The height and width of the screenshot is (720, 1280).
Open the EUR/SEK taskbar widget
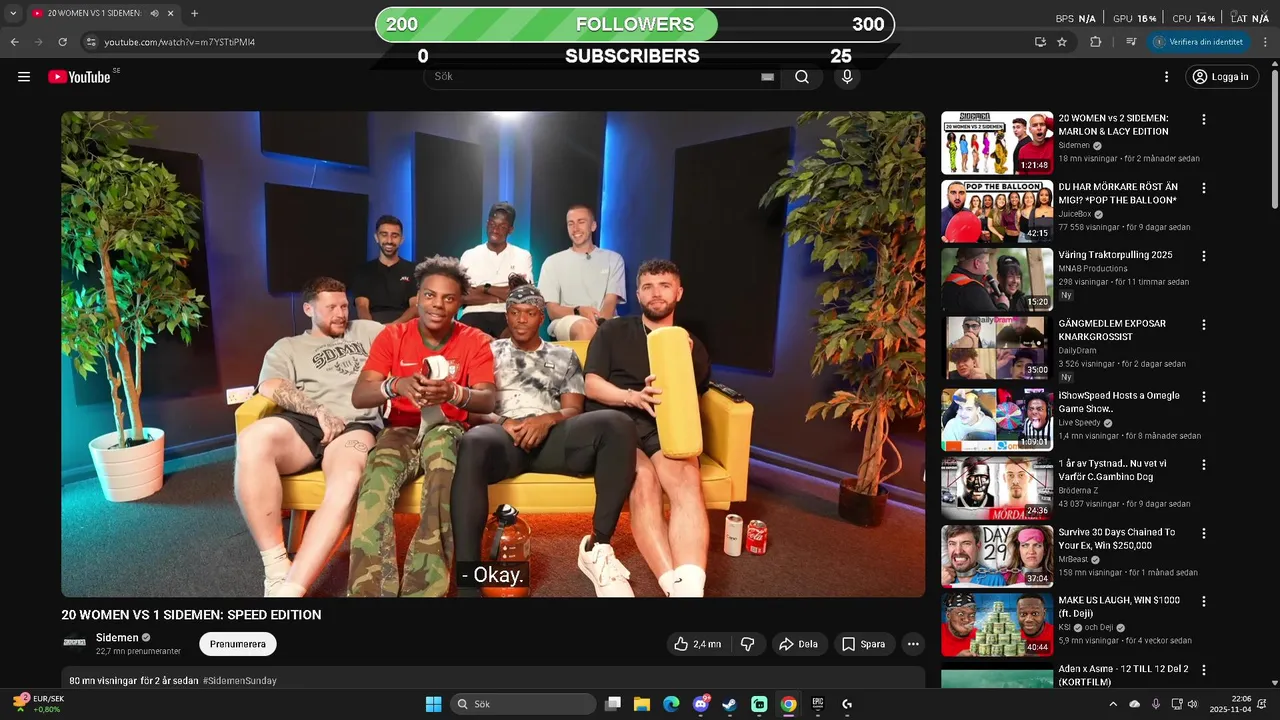click(38, 704)
